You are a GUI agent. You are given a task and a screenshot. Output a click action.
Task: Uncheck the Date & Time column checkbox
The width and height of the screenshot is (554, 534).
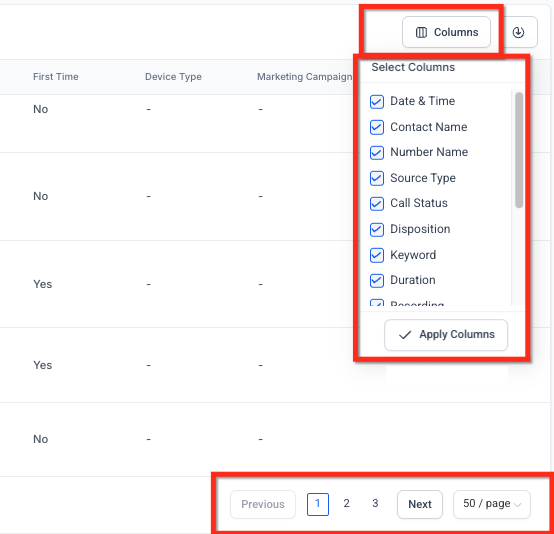click(x=377, y=101)
